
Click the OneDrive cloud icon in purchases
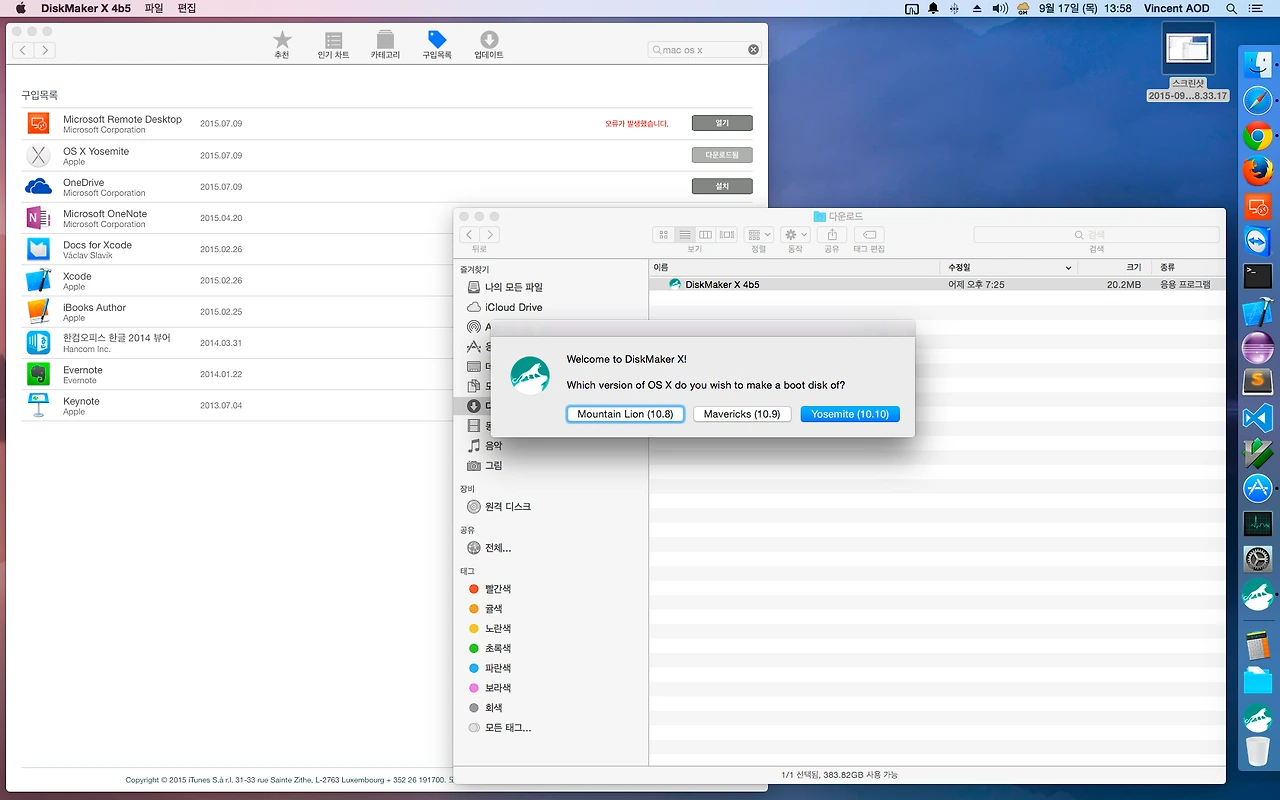coord(38,186)
